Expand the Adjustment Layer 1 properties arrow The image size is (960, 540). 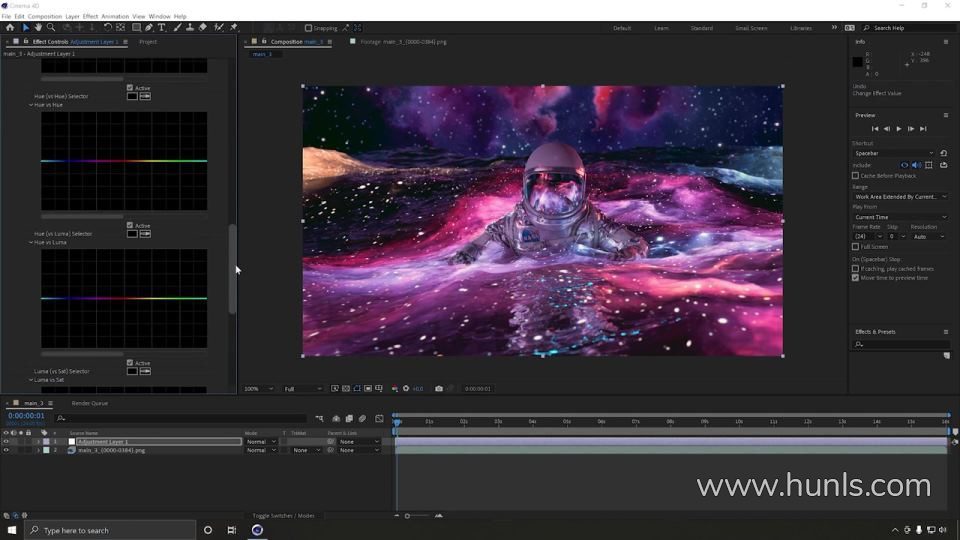point(39,441)
